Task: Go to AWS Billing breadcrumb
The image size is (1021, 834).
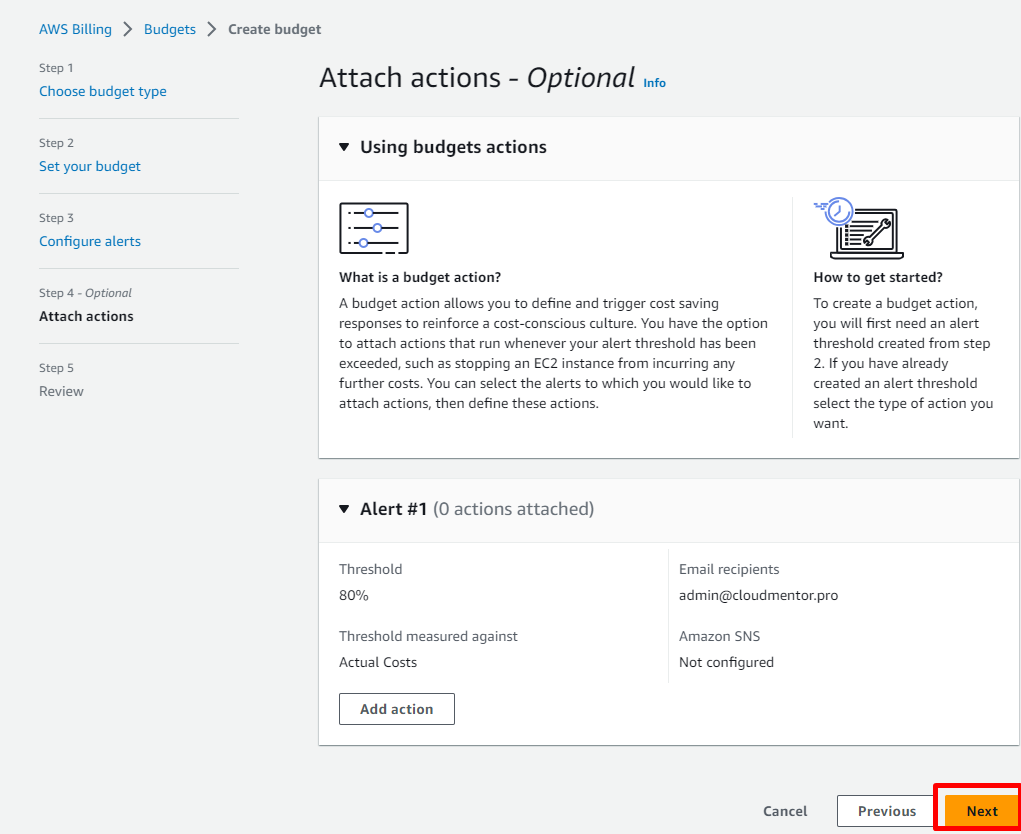Action: (75, 29)
